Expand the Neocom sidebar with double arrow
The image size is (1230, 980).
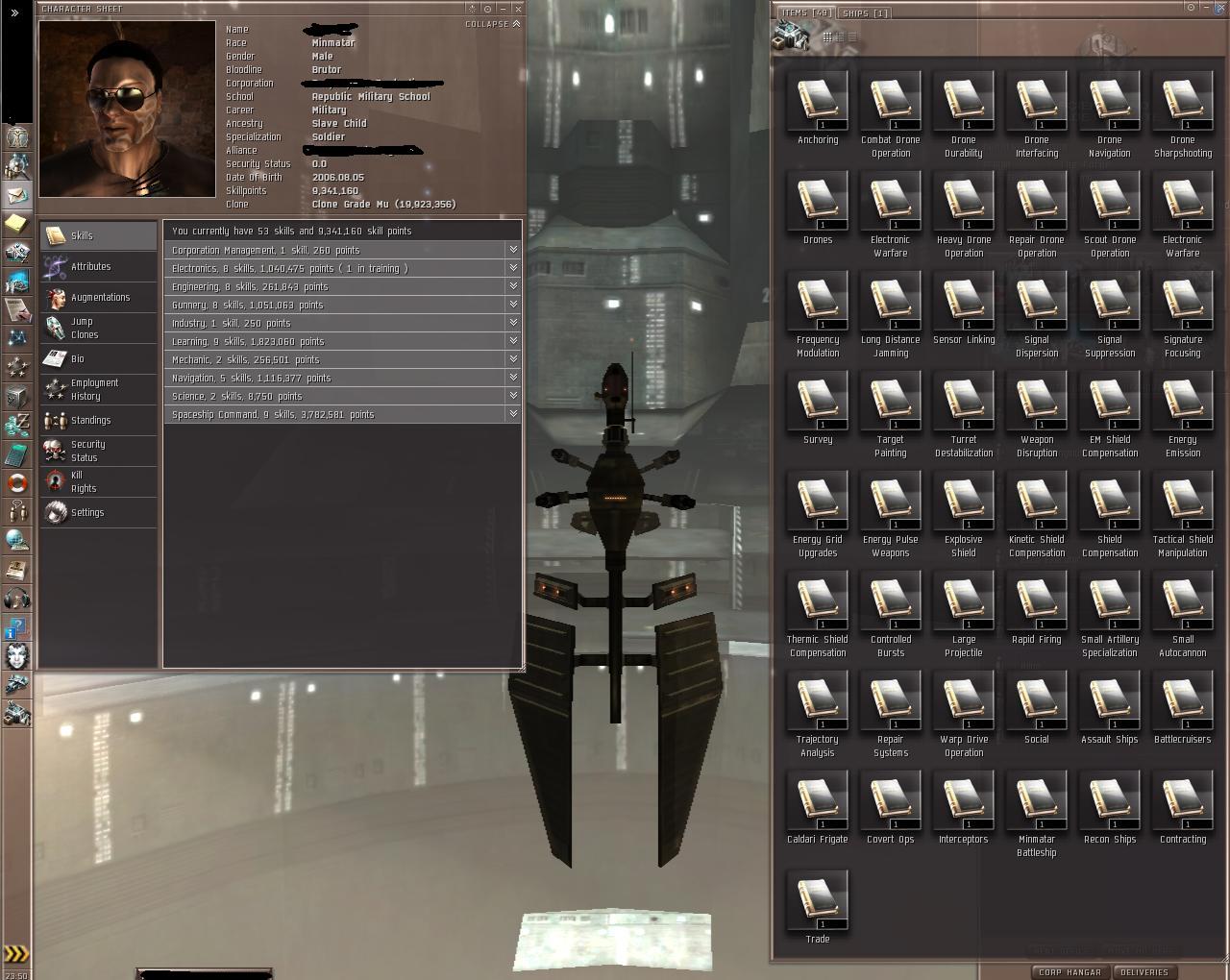tap(16, 13)
